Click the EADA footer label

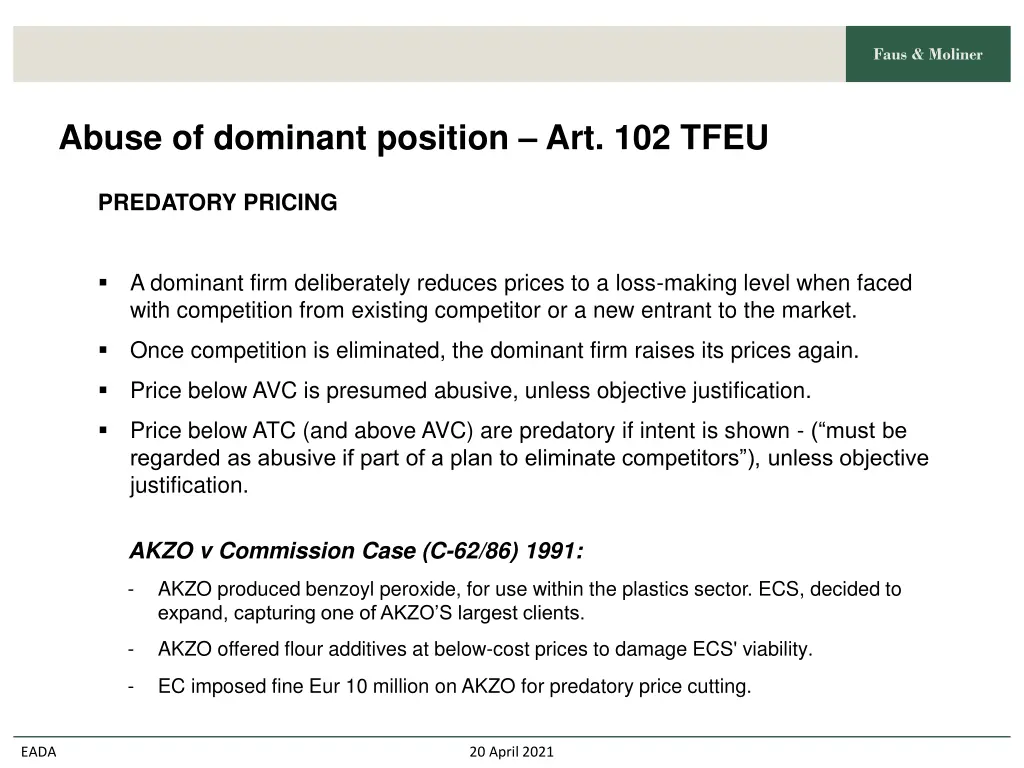(x=39, y=752)
